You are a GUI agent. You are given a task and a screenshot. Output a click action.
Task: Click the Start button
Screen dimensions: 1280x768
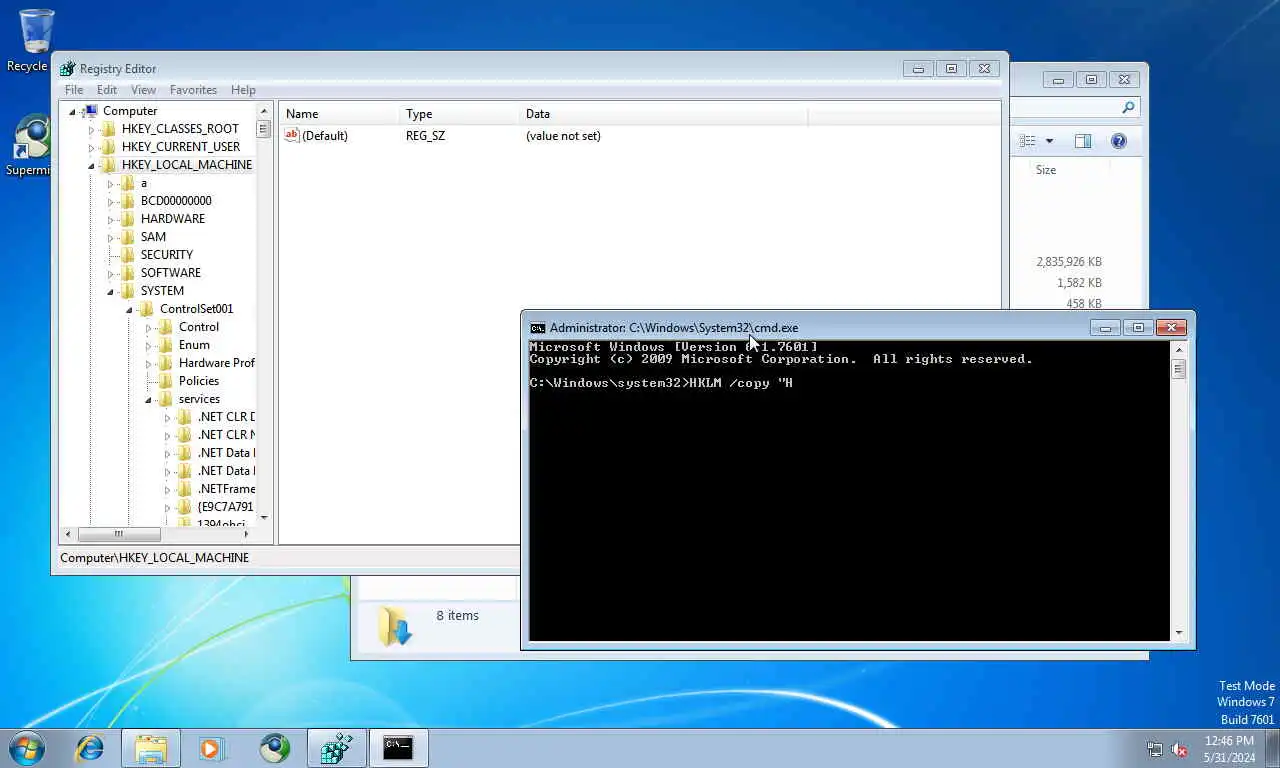point(27,748)
